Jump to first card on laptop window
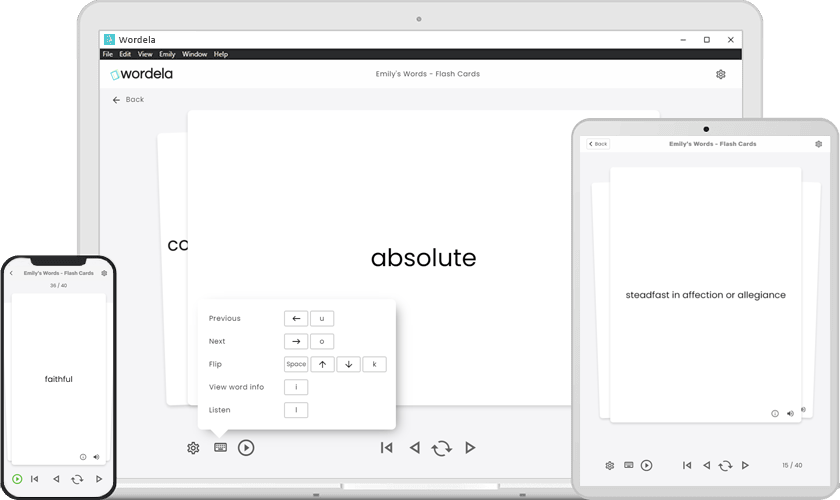 [386, 448]
